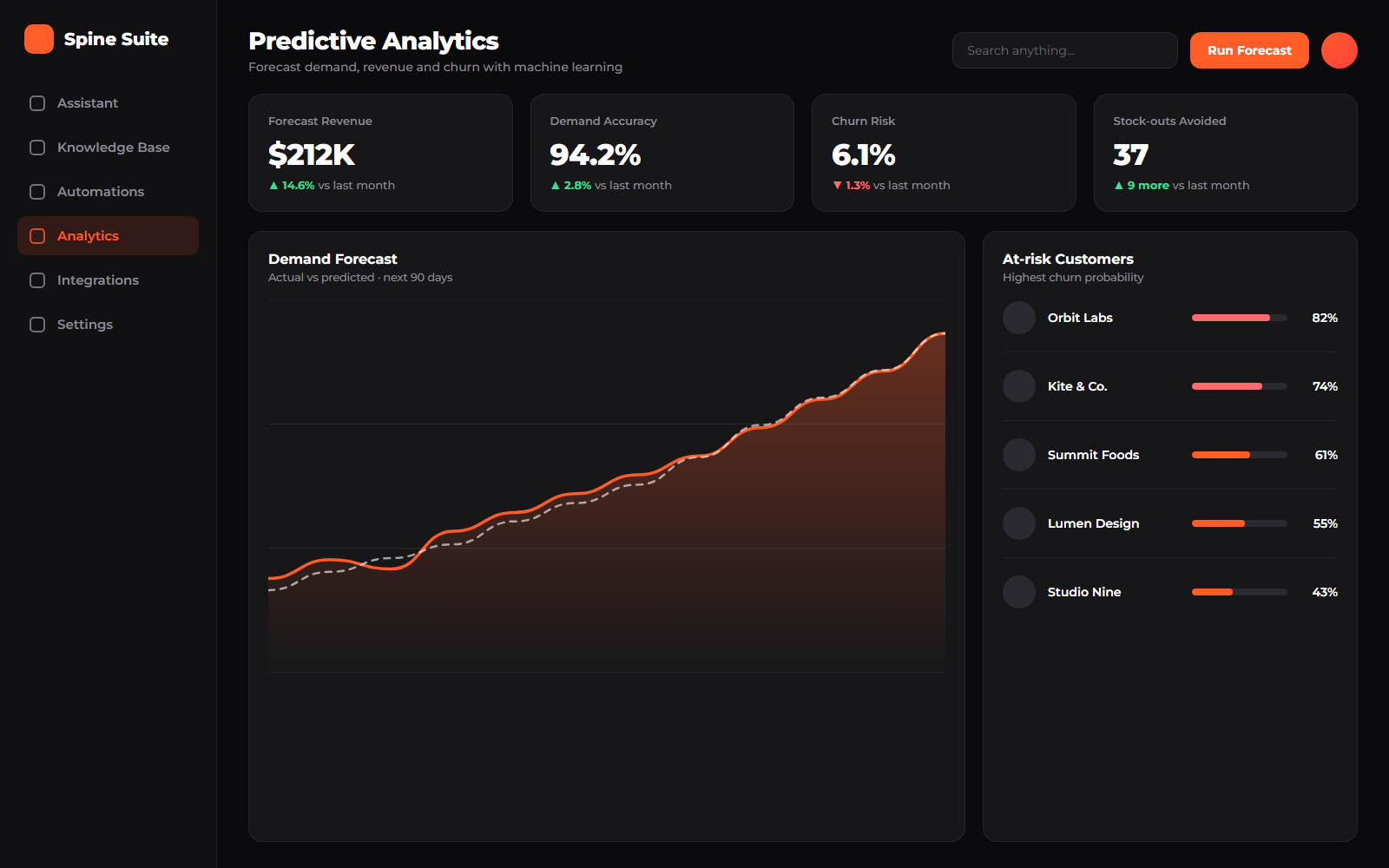Click the Predictive Analytics page title

click(373, 41)
